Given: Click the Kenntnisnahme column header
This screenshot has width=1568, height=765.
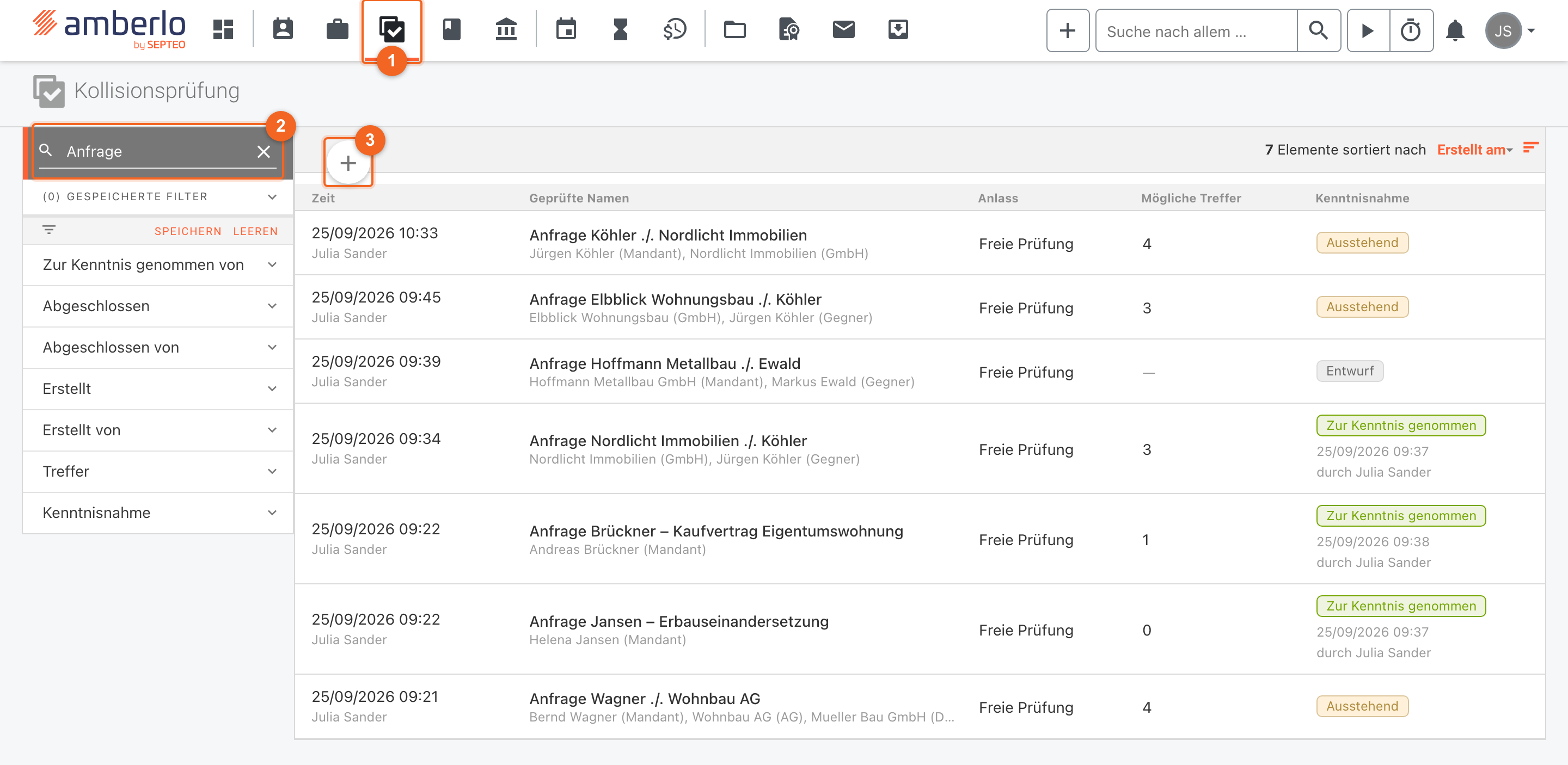Looking at the screenshot, I should coord(1362,198).
